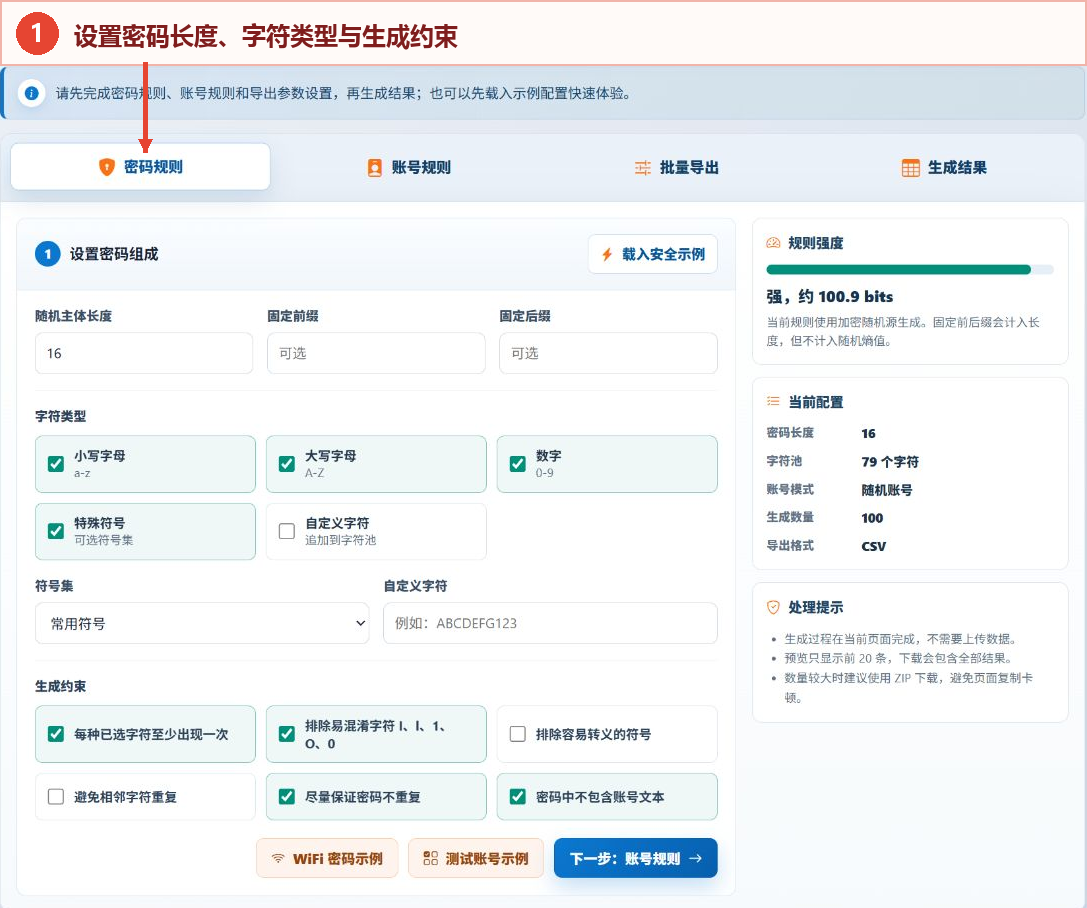Toggle 尽量保证密码不重复 checkbox
Image resolution: width=1087 pixels, height=908 pixels.
tap(286, 796)
